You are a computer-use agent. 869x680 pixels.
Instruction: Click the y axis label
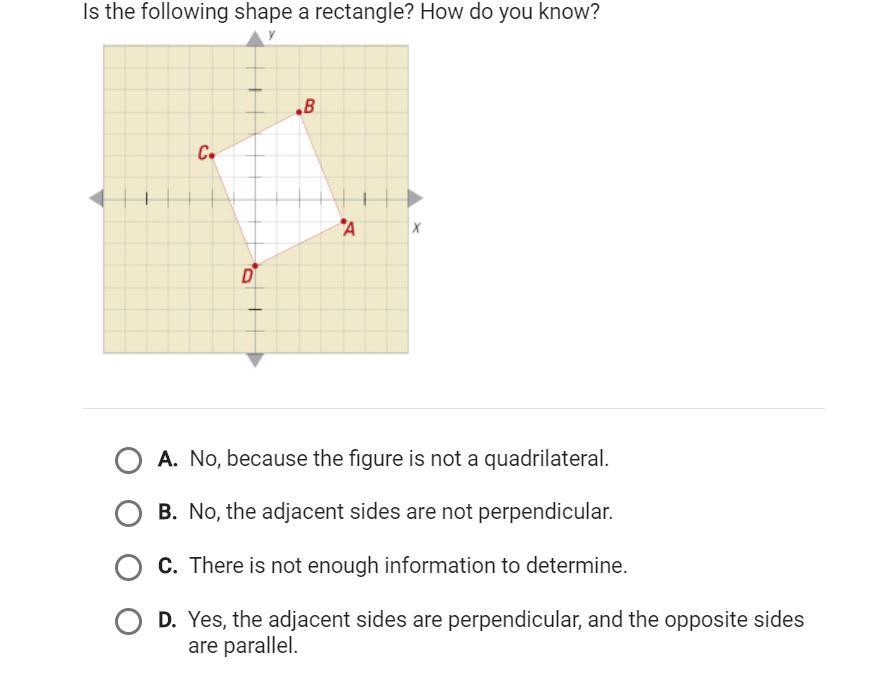pyautogui.click(x=272, y=34)
